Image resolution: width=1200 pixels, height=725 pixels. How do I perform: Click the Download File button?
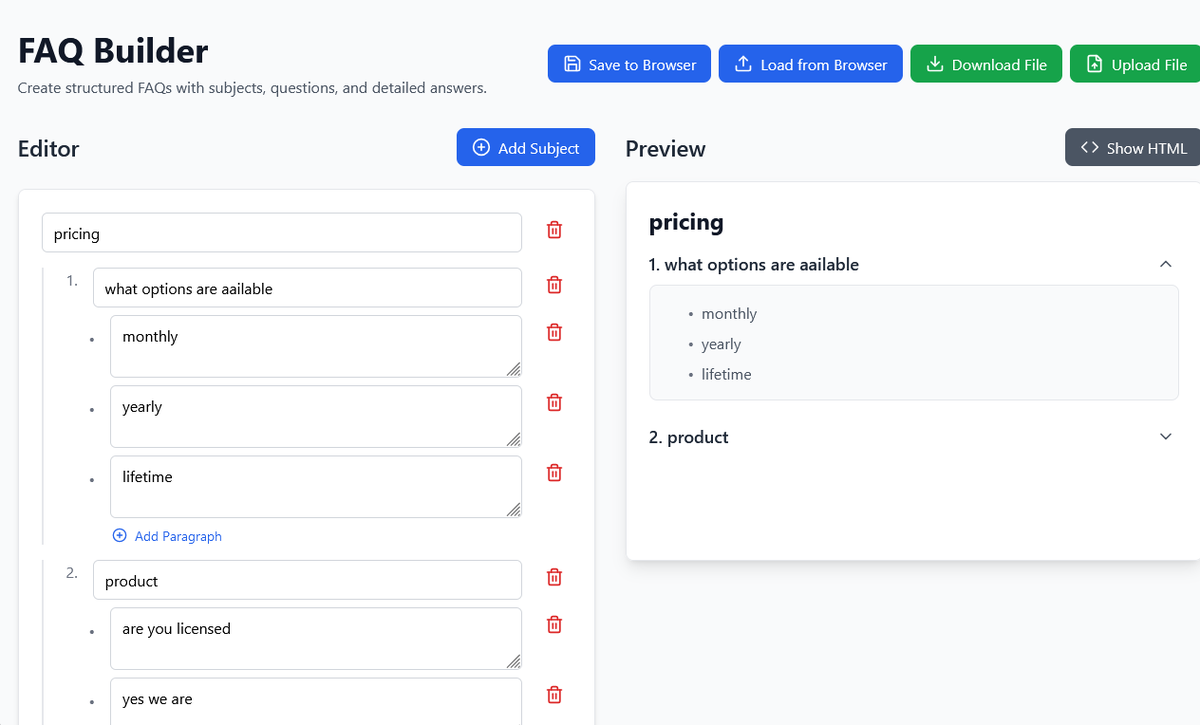click(985, 64)
